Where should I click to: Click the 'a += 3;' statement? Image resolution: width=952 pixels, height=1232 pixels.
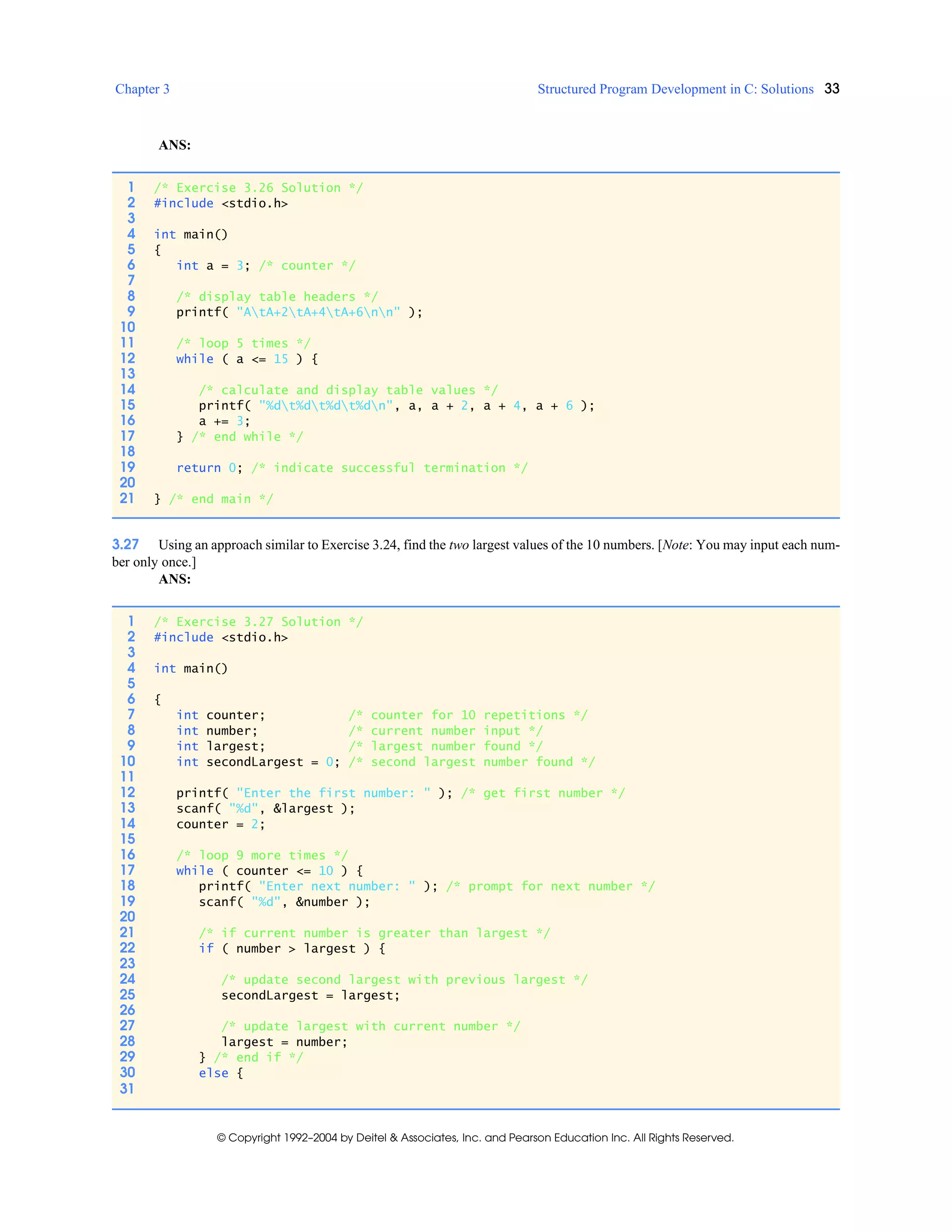[224, 421]
